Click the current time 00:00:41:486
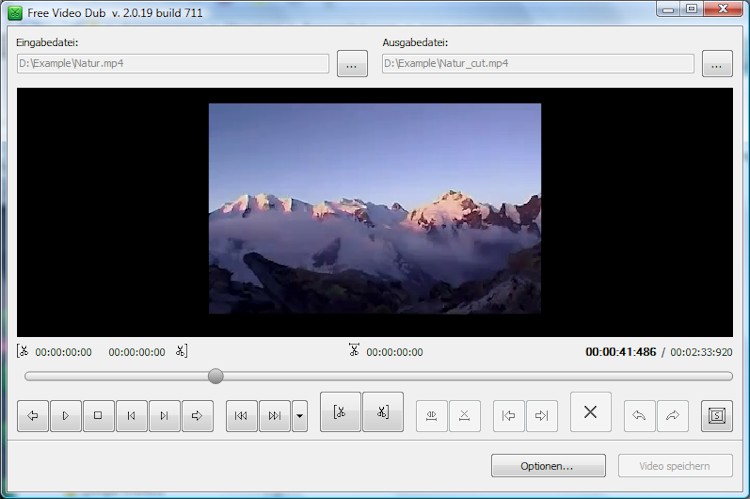This screenshot has height=499, width=750. [620, 352]
